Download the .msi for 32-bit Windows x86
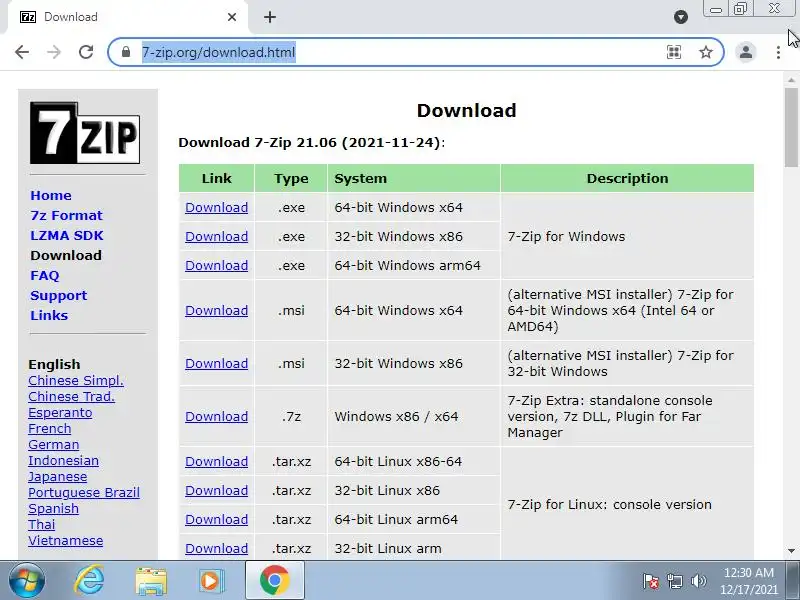Image resolution: width=800 pixels, height=600 pixels. (216, 364)
